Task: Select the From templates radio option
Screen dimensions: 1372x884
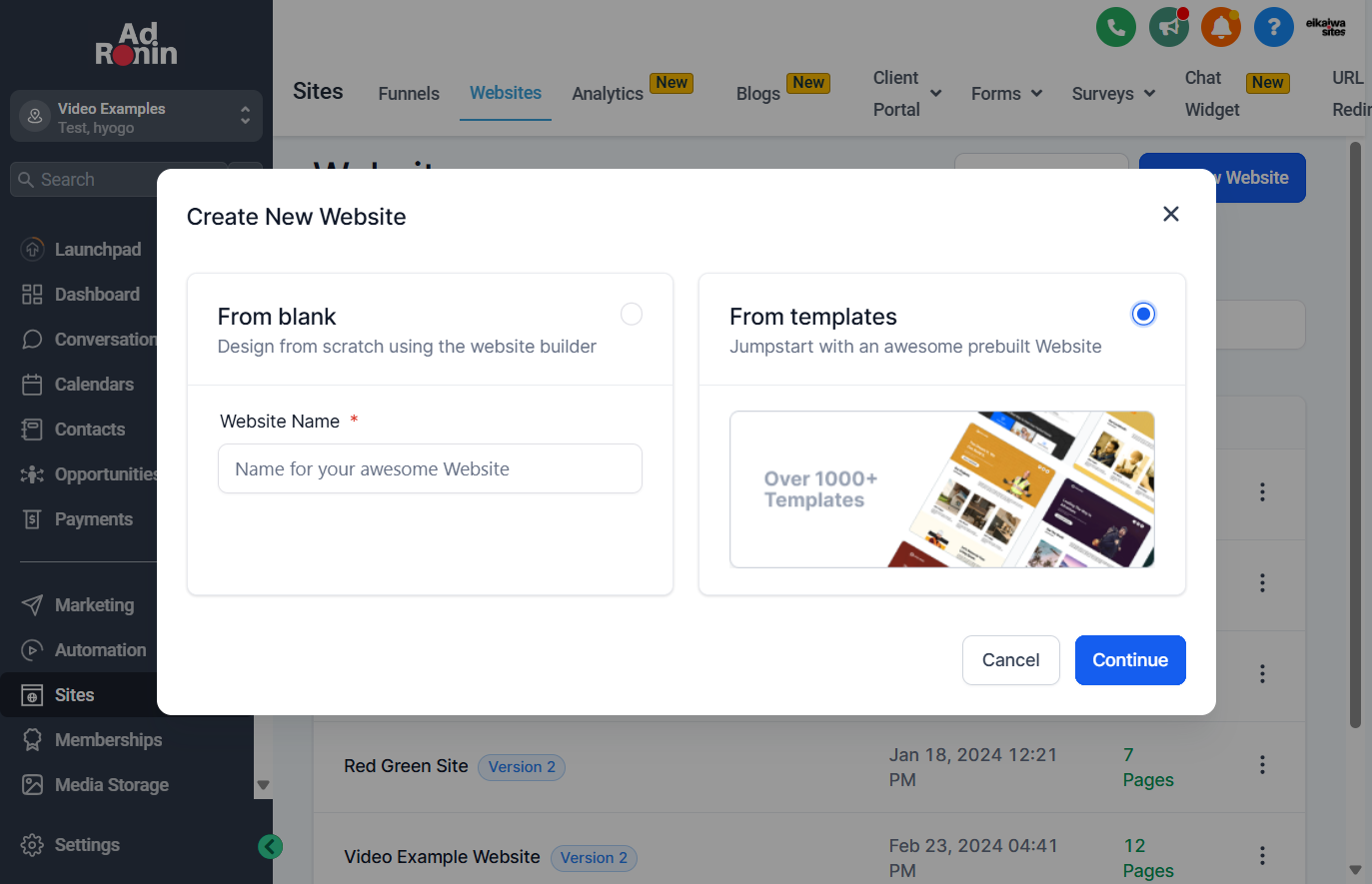Action: (1143, 315)
